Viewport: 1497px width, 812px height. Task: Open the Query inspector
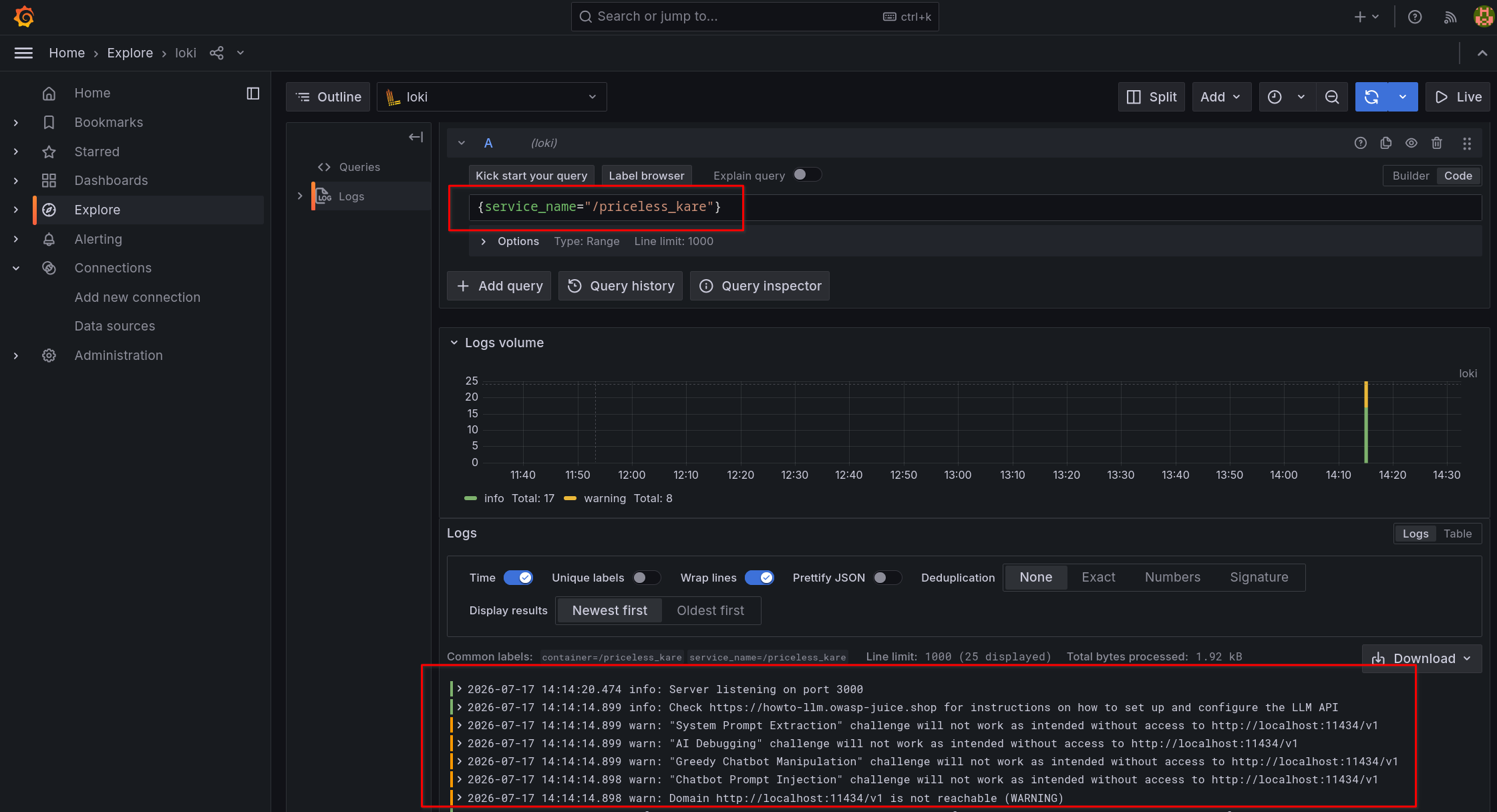[x=760, y=286]
